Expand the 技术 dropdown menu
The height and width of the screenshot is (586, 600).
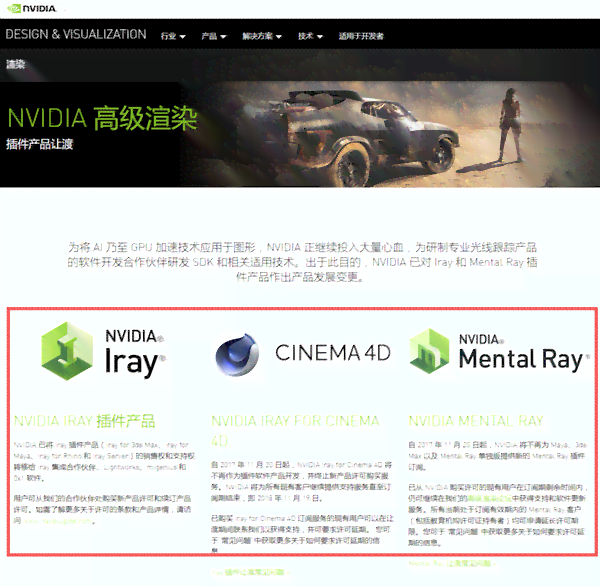(310, 36)
